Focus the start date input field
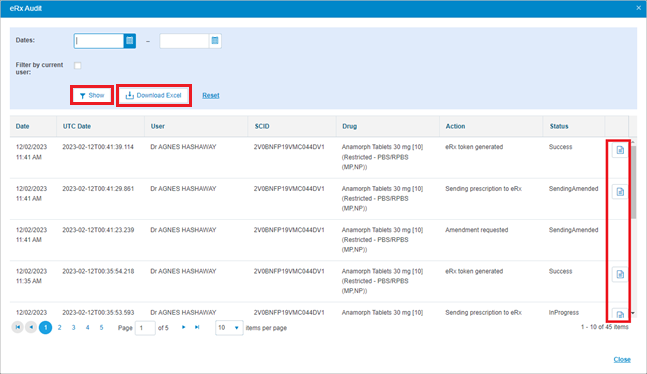Viewport: 647px width, 374px height. pyautogui.click(x=99, y=41)
